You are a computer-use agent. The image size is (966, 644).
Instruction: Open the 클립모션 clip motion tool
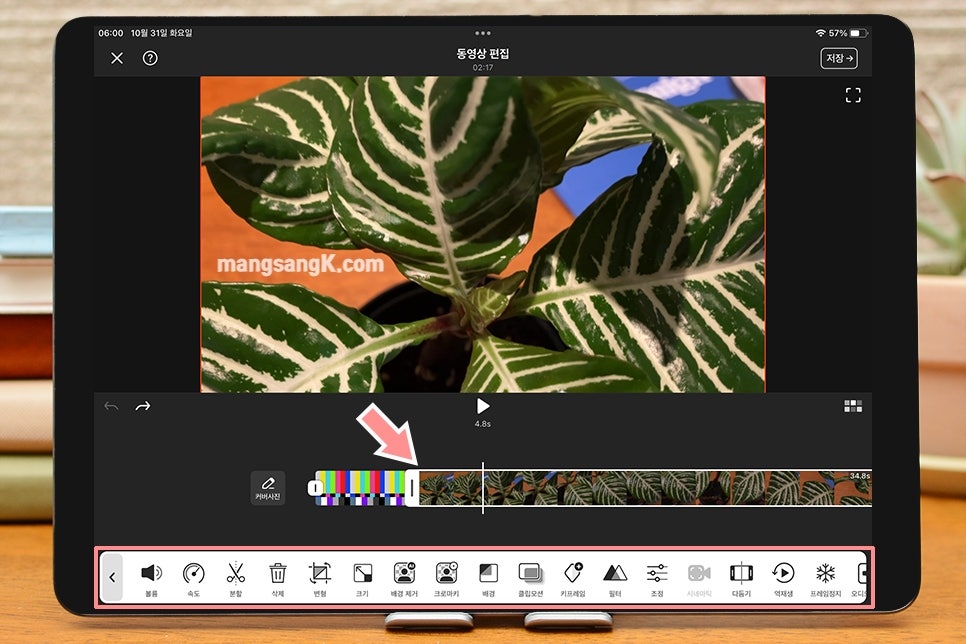click(x=530, y=579)
